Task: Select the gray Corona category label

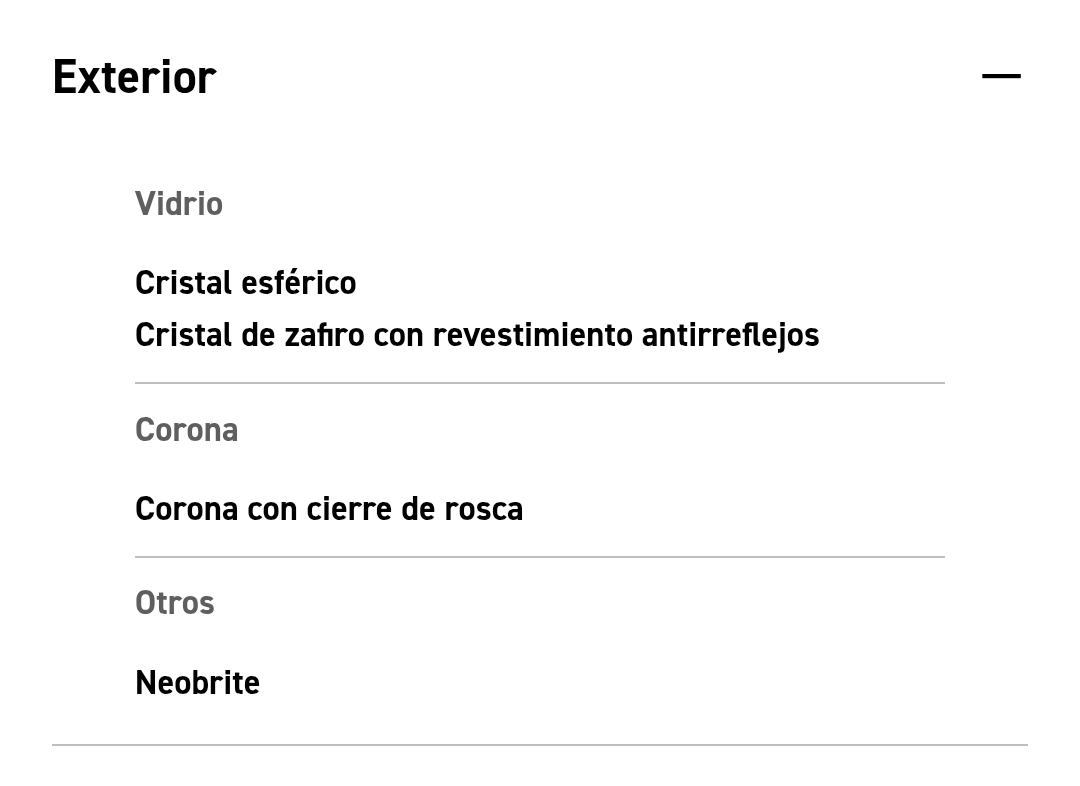Action: pyautogui.click(x=186, y=430)
